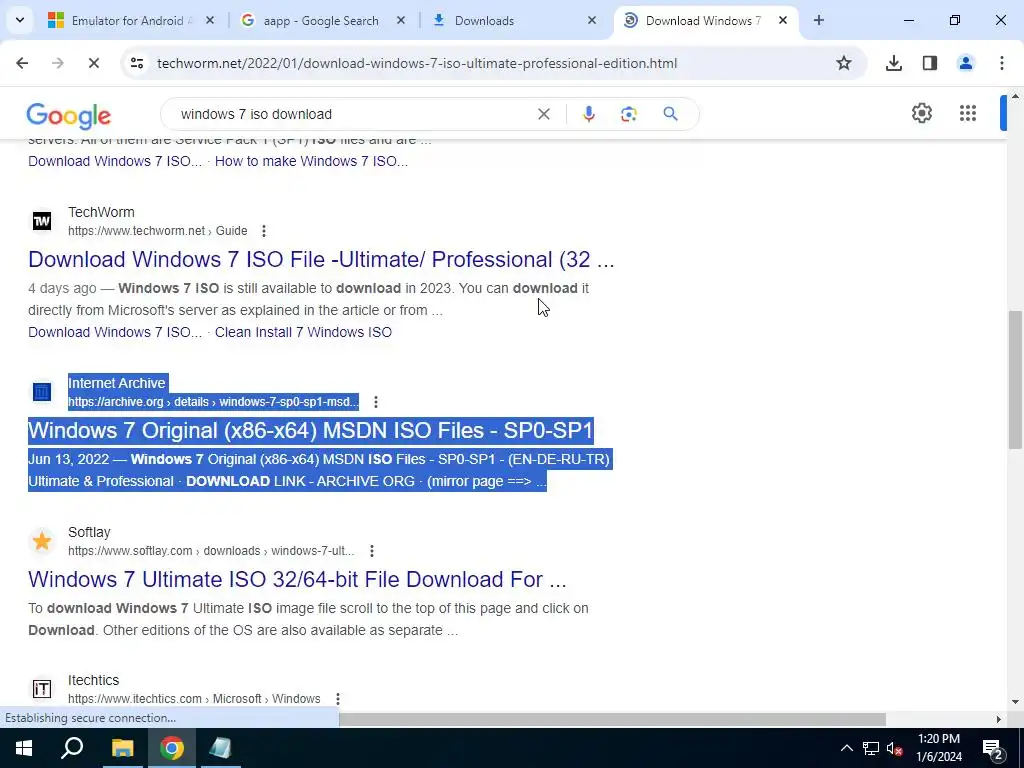Image resolution: width=1024 pixels, height=768 pixels.
Task: Open clock showing 1:20 PM
Action: [939, 748]
